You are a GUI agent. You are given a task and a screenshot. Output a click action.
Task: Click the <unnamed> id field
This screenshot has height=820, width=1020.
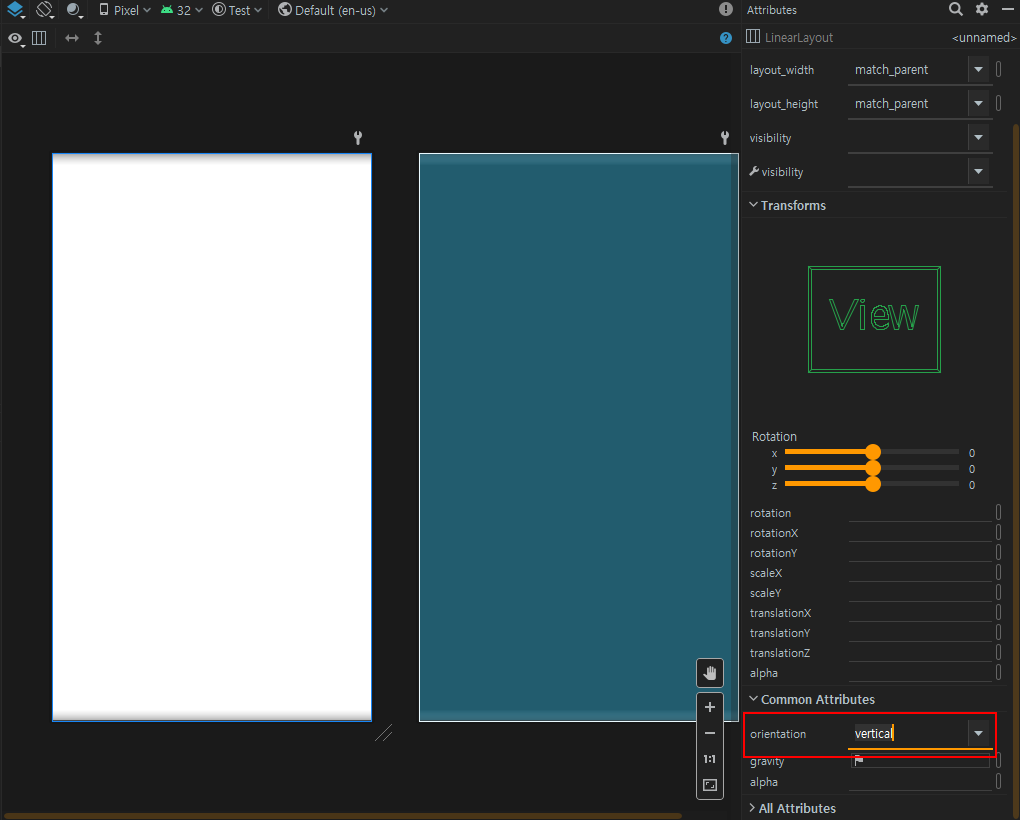click(x=984, y=38)
